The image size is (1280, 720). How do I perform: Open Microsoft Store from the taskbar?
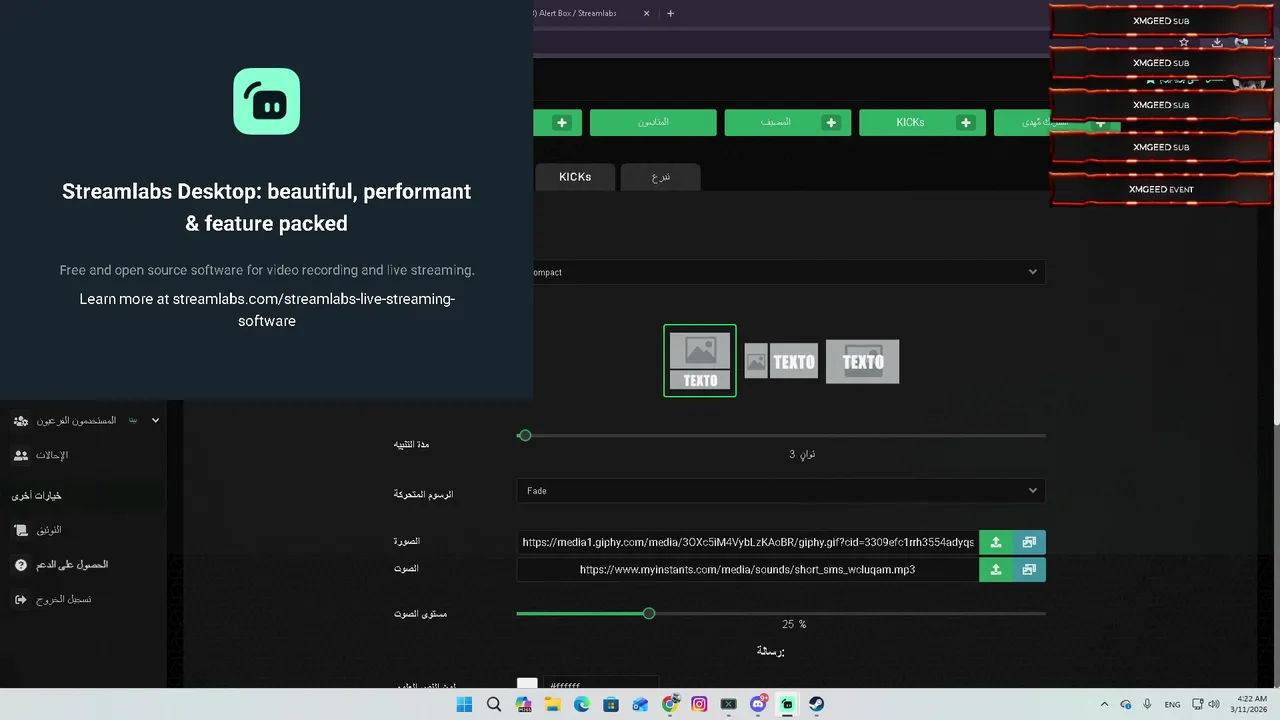(611, 704)
